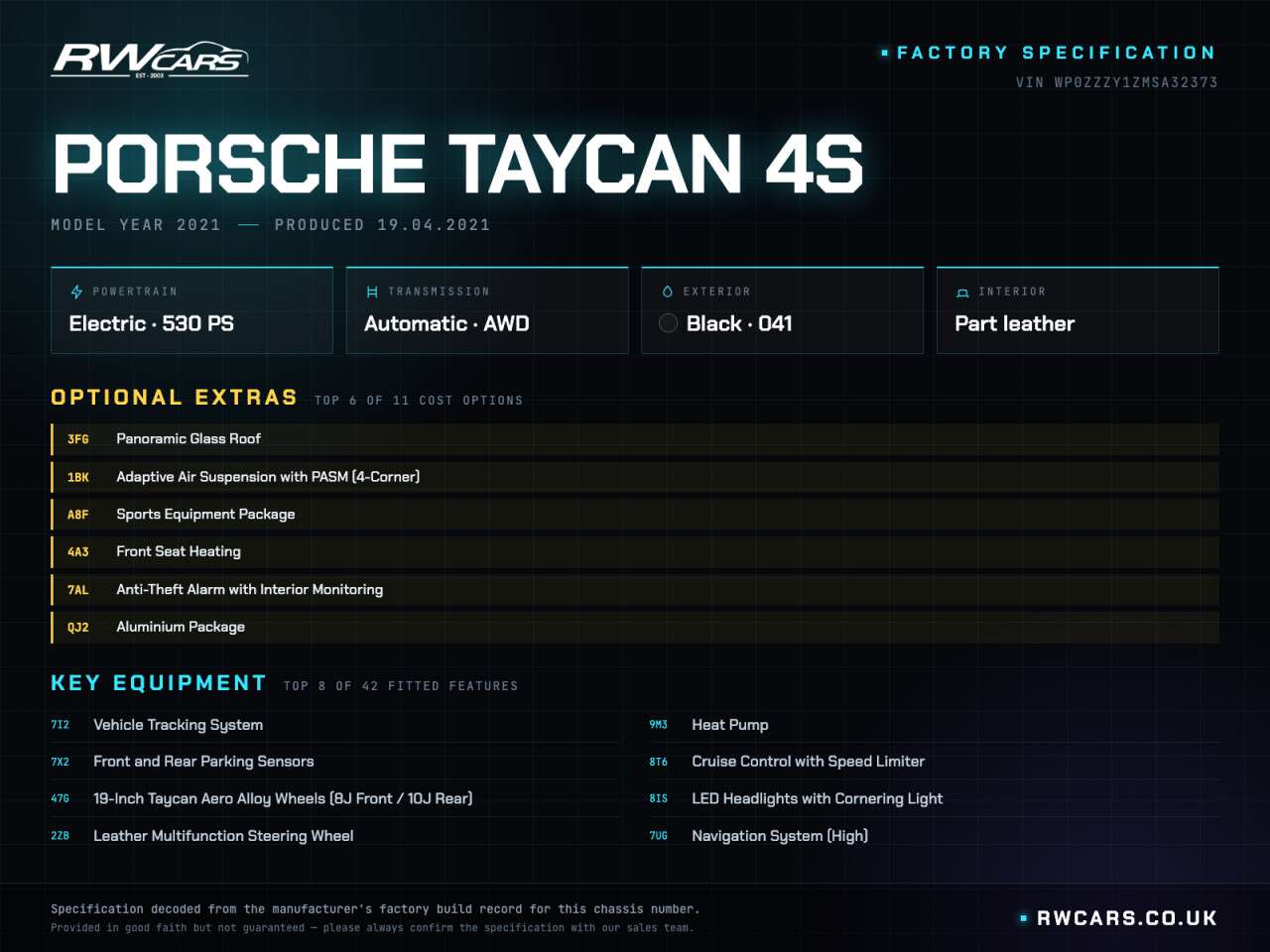This screenshot has width=1270, height=952.
Task: Click Navigation System (High) entry
Action: click(934, 836)
